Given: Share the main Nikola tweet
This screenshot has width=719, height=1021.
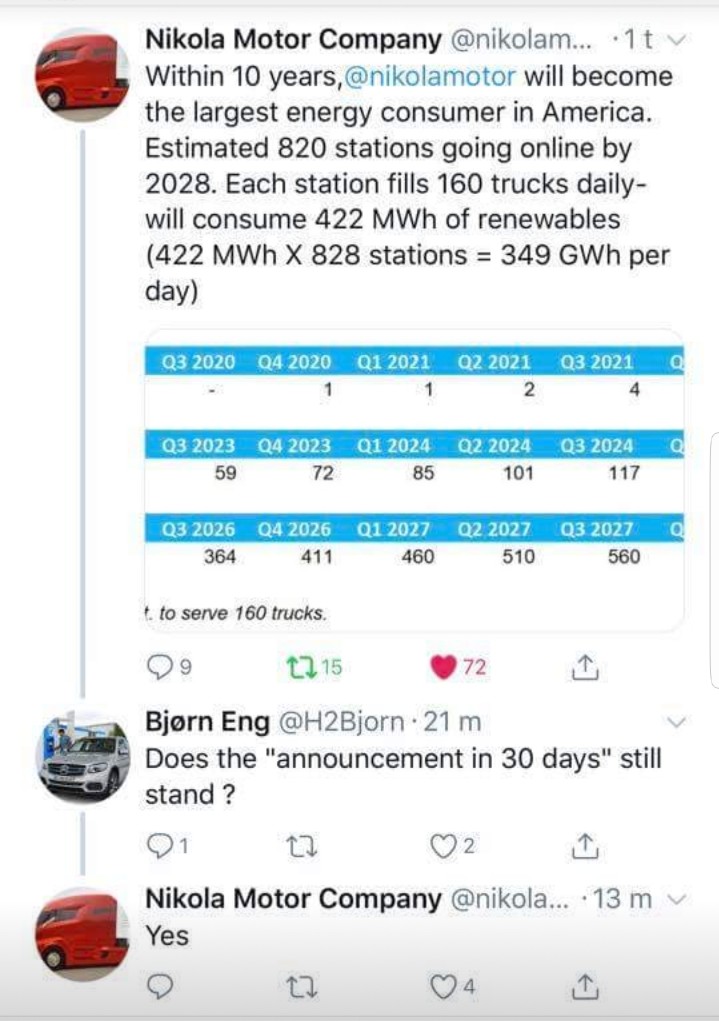Looking at the screenshot, I should pos(585,666).
